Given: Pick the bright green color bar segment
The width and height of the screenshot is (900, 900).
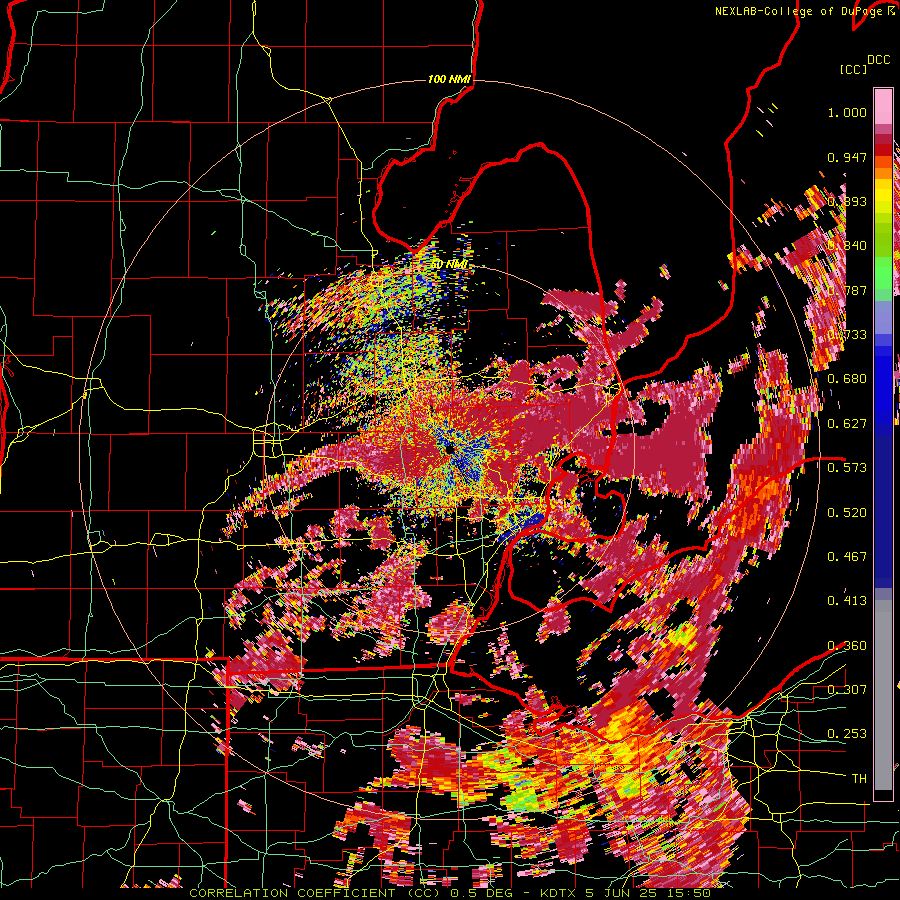Looking at the screenshot, I should point(883,273).
